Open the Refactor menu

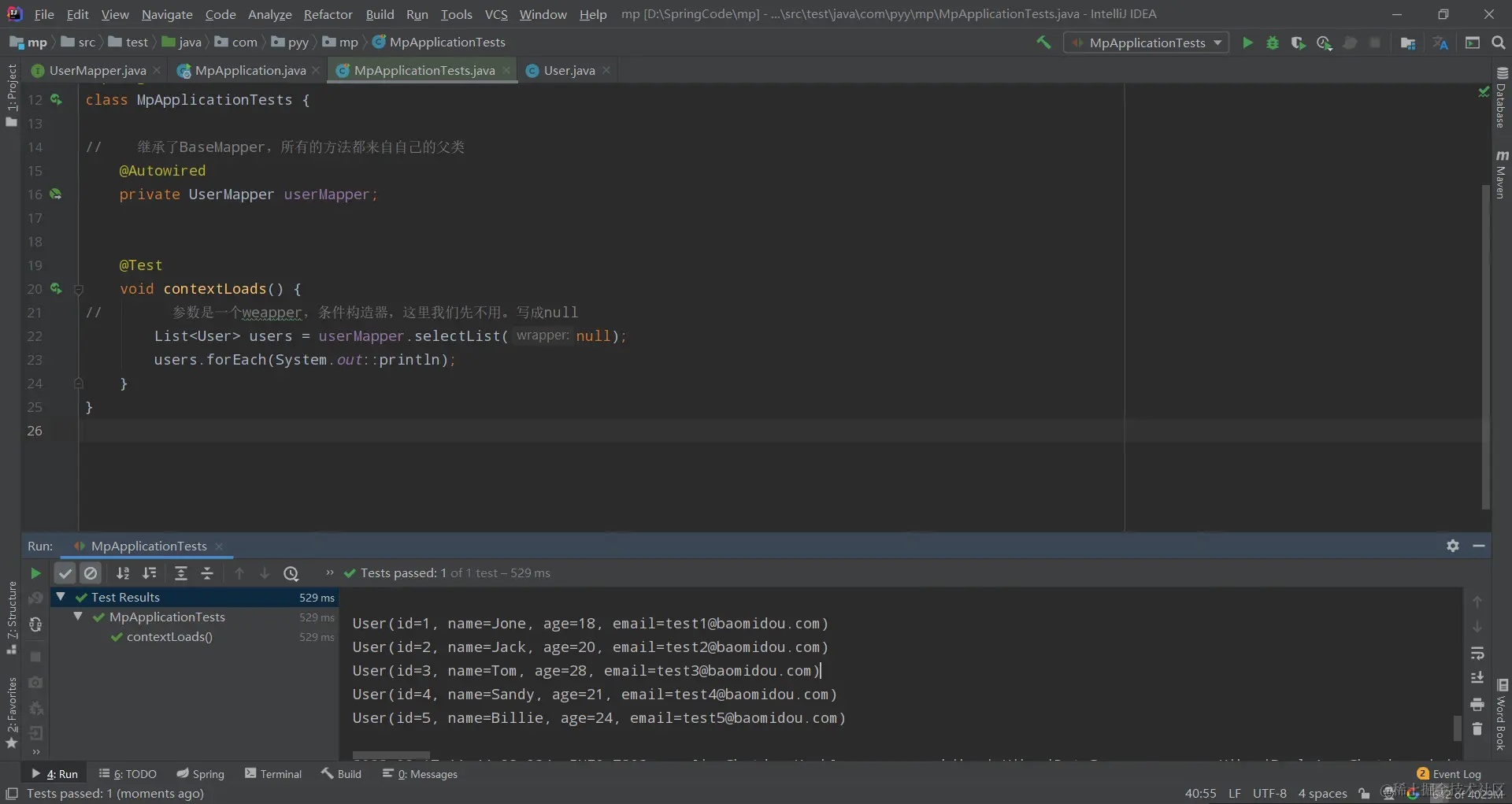pos(328,14)
